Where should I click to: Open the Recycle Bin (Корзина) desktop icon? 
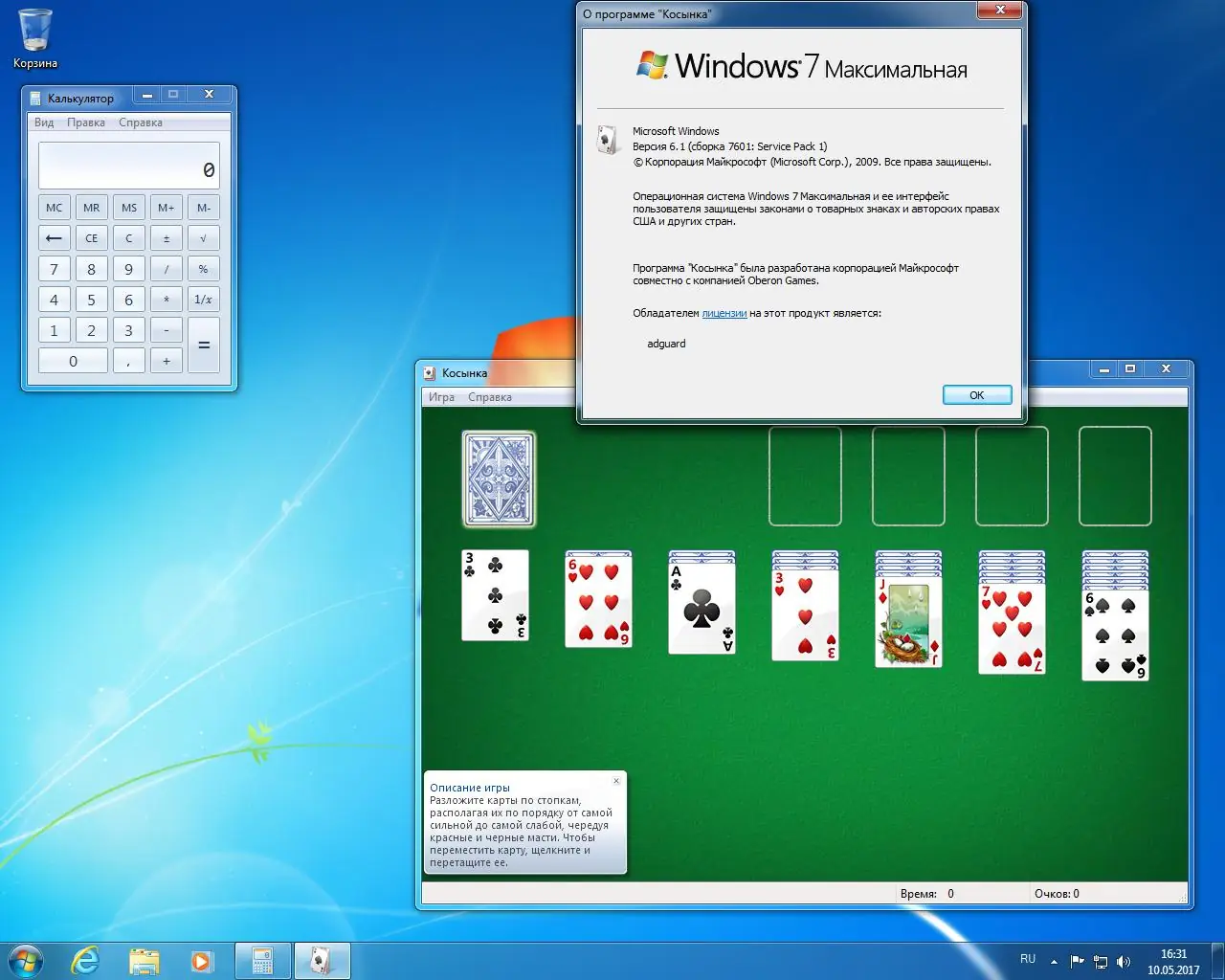click(35, 38)
